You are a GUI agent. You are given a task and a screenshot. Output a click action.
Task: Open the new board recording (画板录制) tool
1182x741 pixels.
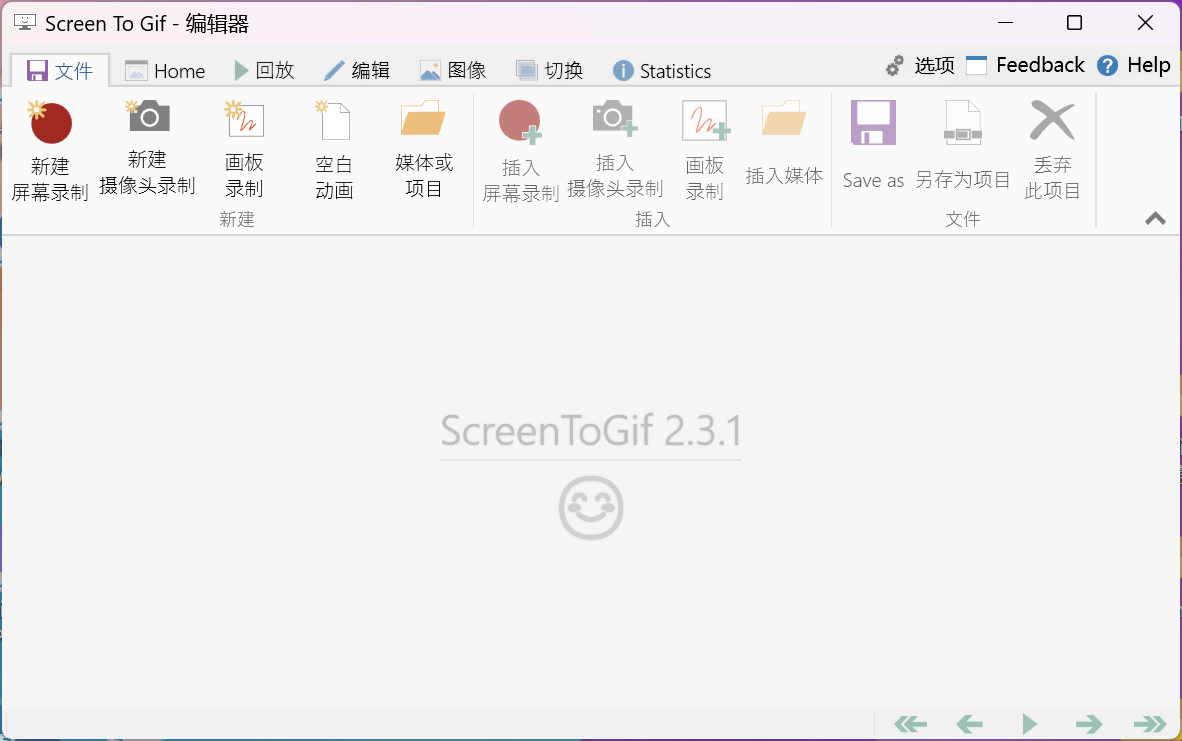[244, 150]
